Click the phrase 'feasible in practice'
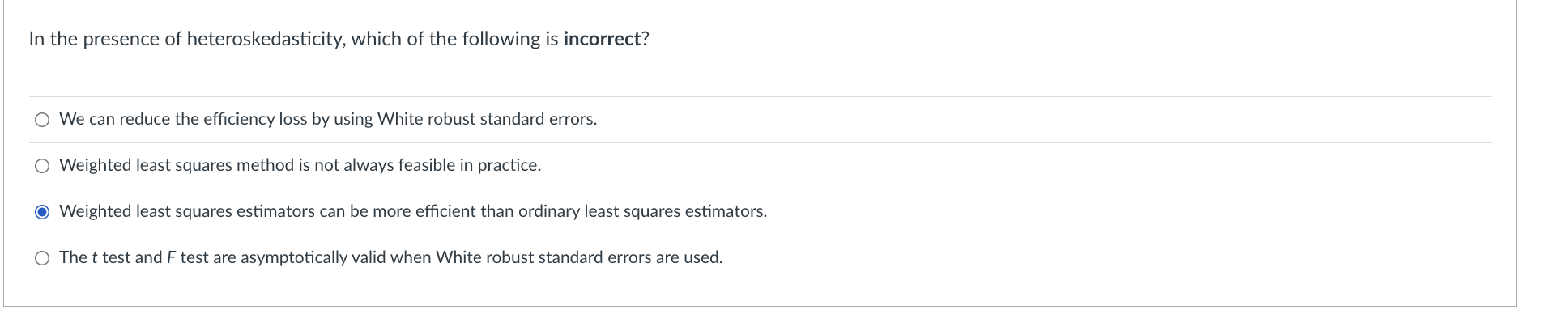Viewport: 1568px width, 314px height. [470, 165]
